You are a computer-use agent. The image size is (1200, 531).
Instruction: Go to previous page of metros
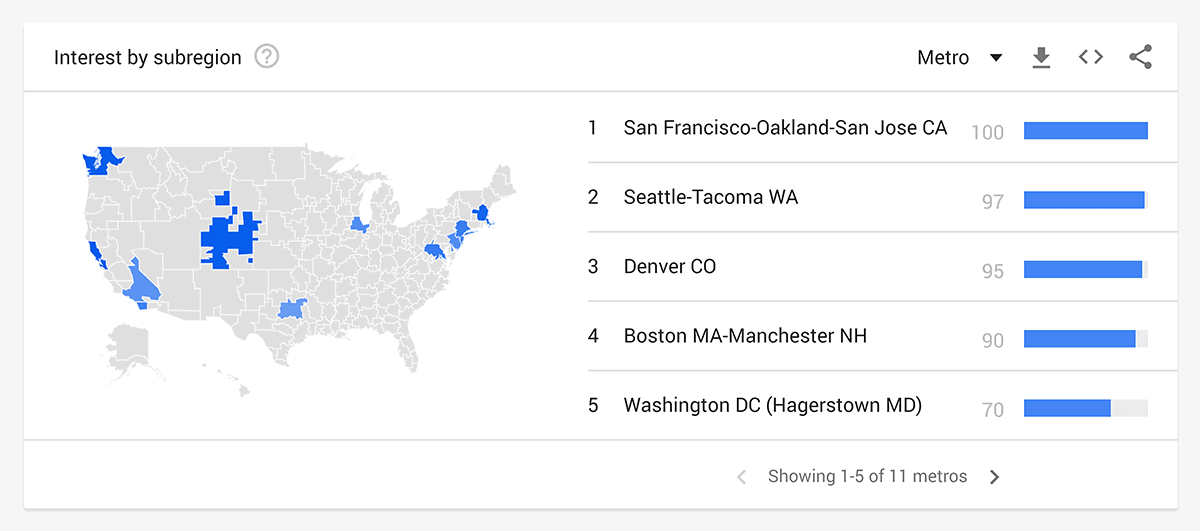pyautogui.click(x=741, y=477)
